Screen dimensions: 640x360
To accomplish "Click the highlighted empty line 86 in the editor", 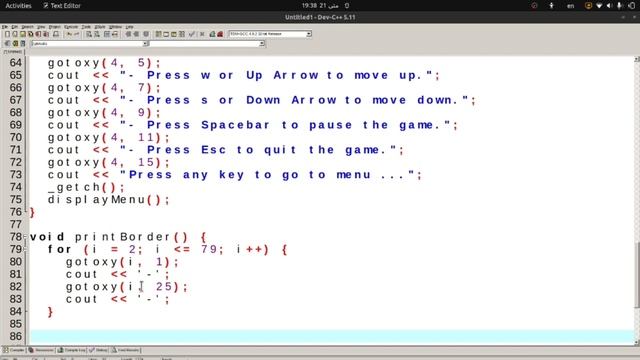I will pyautogui.click(x=331, y=336).
